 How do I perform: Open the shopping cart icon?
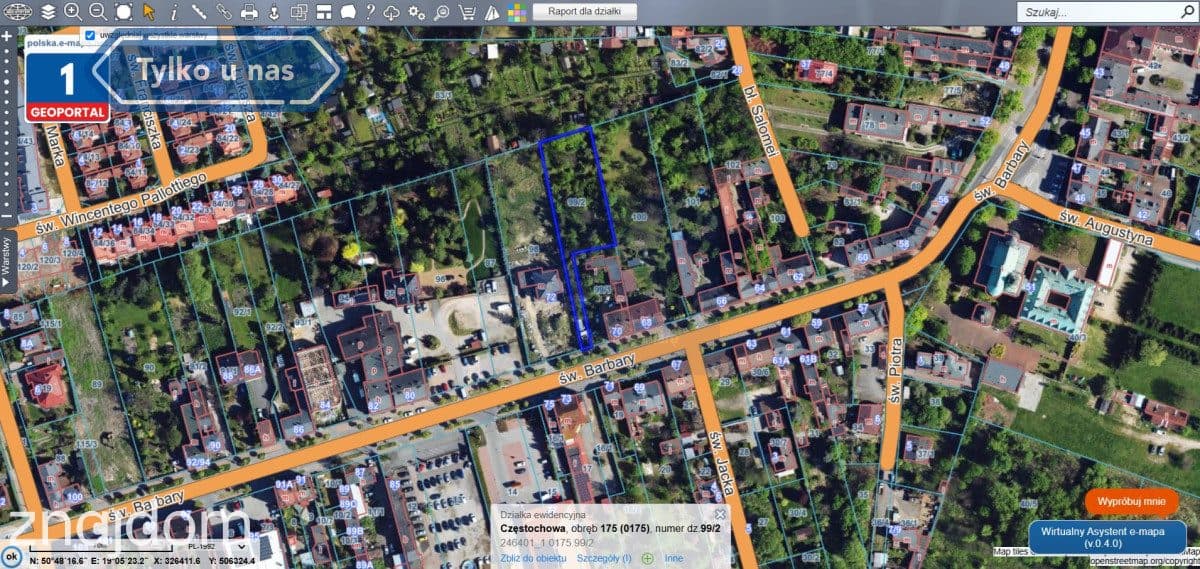467,12
